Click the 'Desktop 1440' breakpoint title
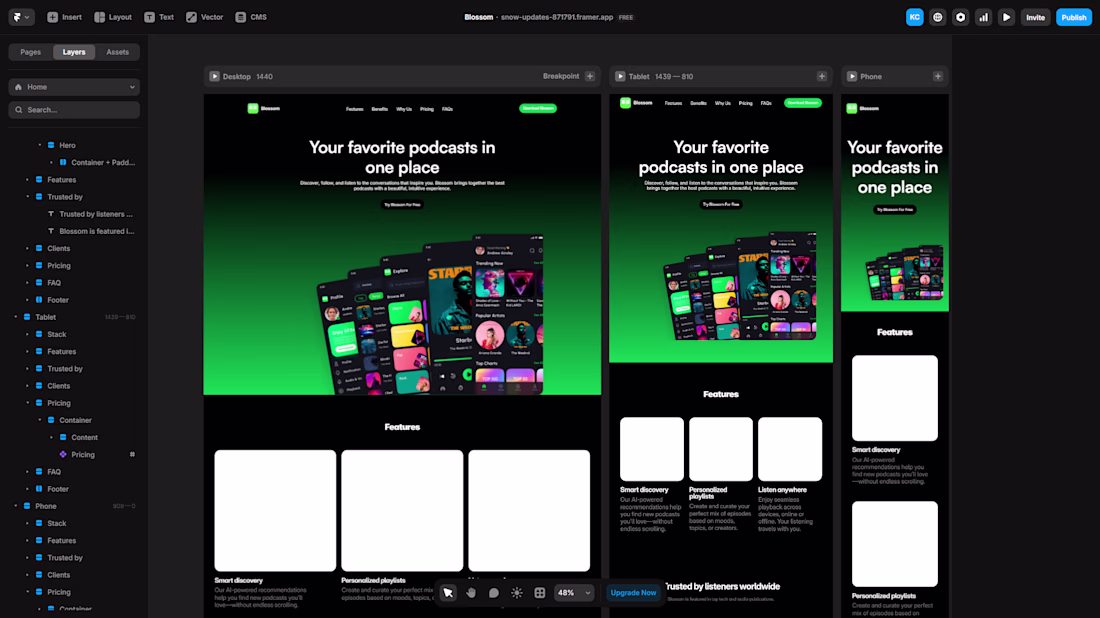The width and height of the screenshot is (1100, 618). (248, 76)
